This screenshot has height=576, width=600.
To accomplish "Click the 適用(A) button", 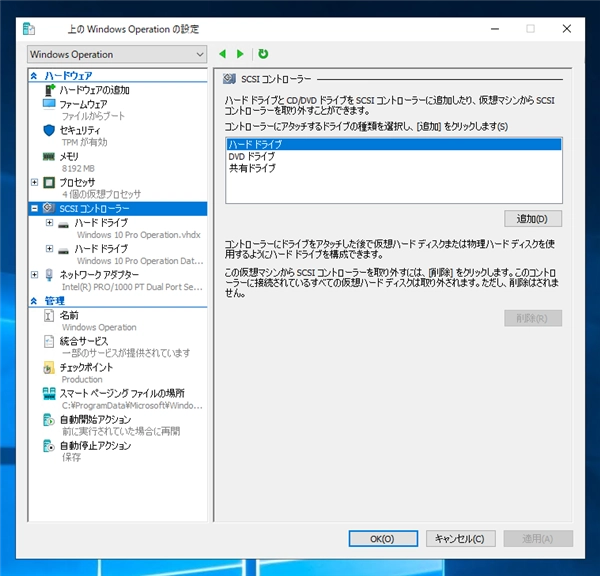I will [538, 538].
